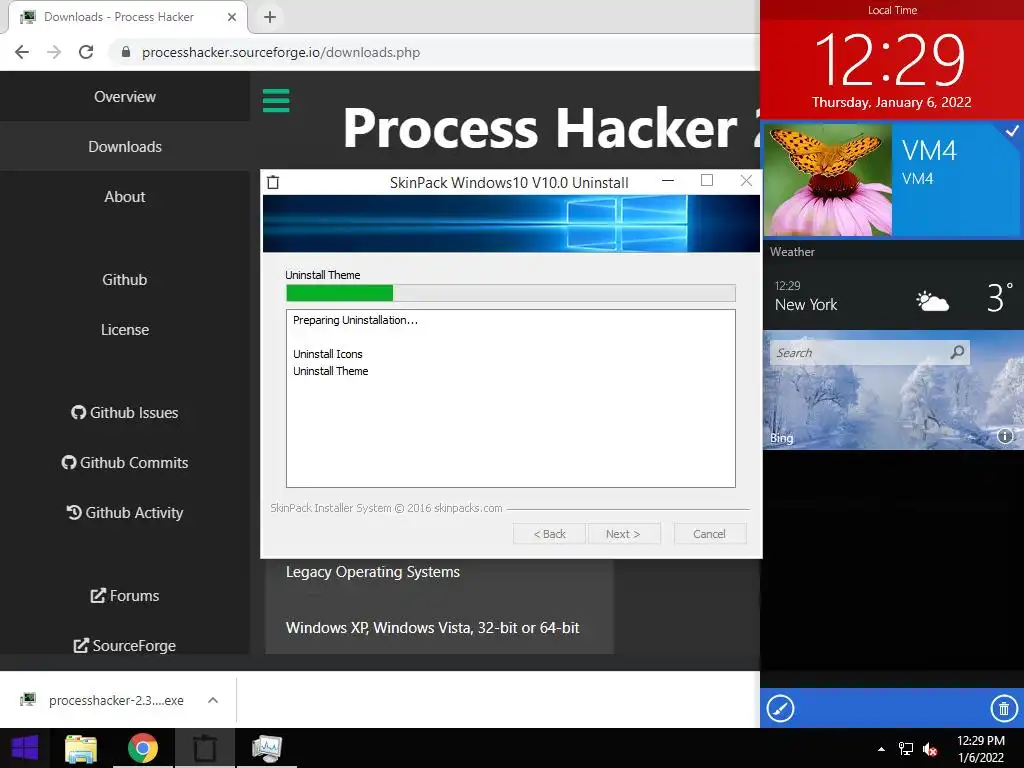Click the Weather gadget label

tap(792, 251)
